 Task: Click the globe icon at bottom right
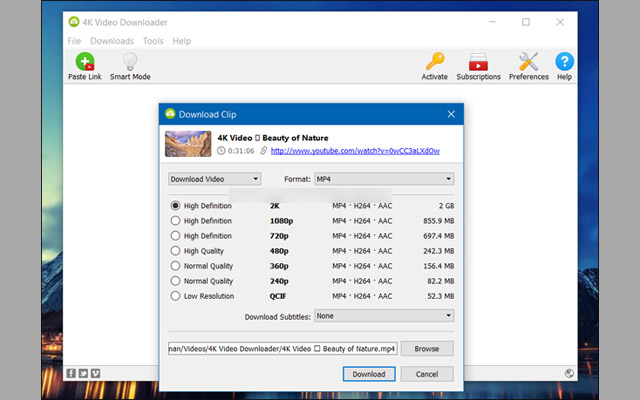click(569, 373)
